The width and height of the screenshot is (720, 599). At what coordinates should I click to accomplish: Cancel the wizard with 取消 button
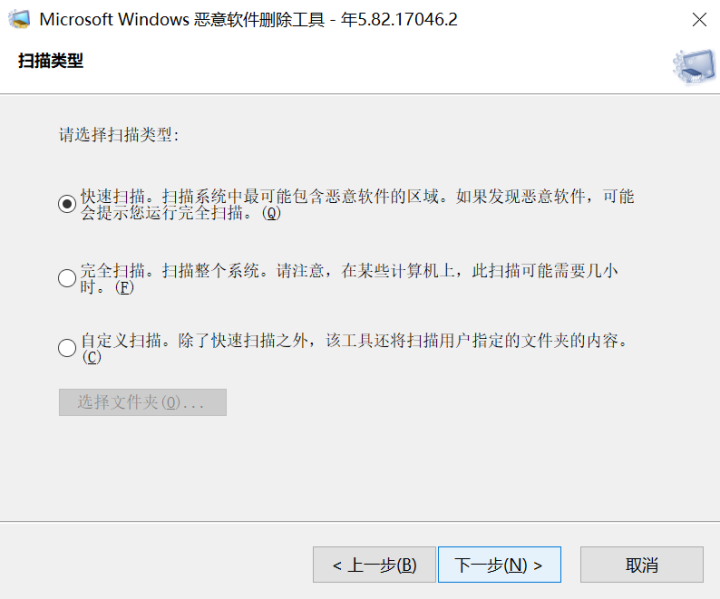point(642,565)
